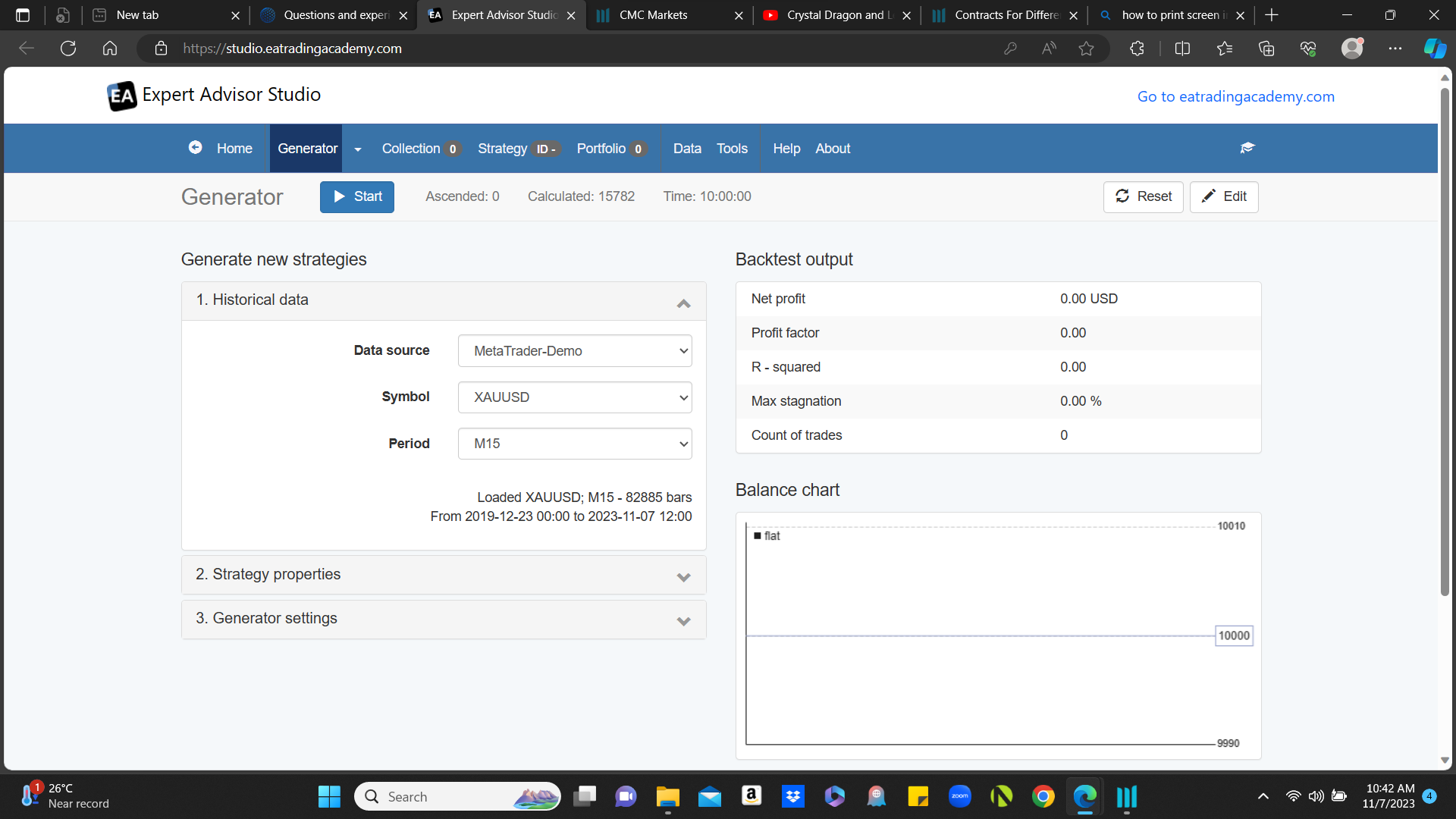
Task: Click the Collection count badge
Action: tap(453, 149)
